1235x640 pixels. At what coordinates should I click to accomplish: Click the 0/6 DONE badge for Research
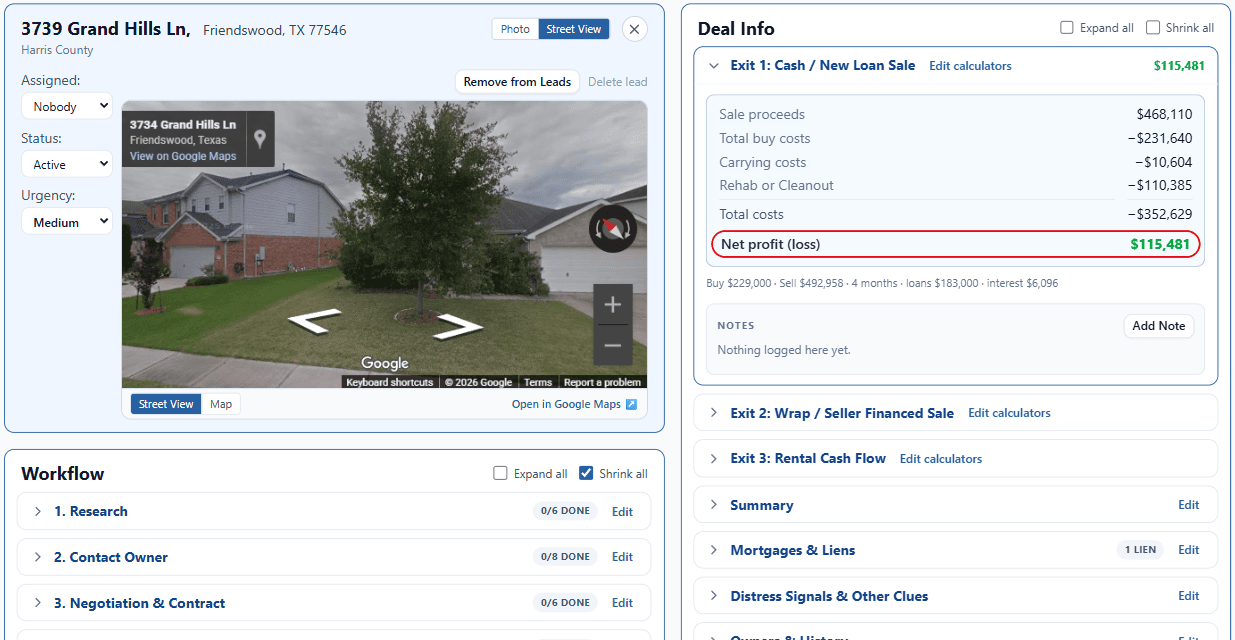(565, 511)
